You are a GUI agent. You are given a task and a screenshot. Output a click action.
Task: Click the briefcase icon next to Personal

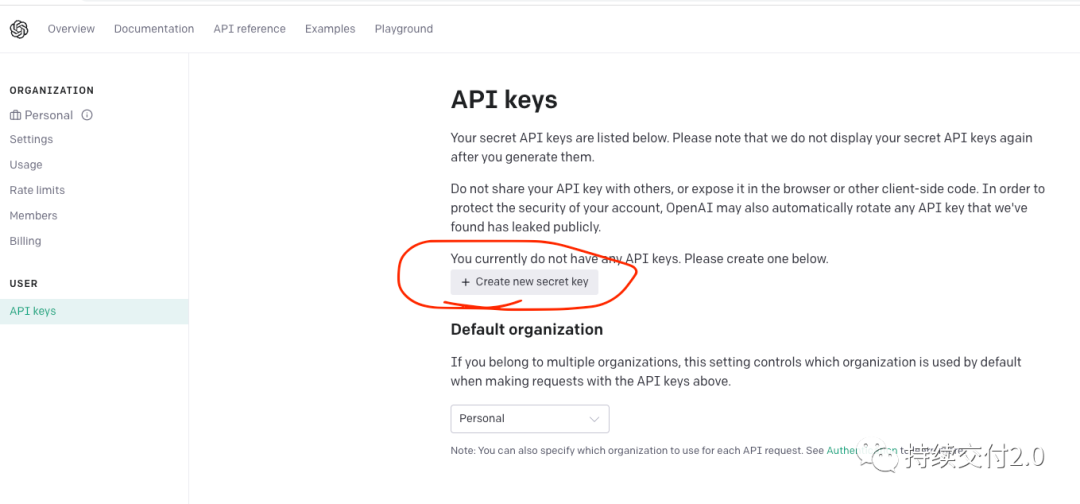pyautogui.click(x=16, y=115)
